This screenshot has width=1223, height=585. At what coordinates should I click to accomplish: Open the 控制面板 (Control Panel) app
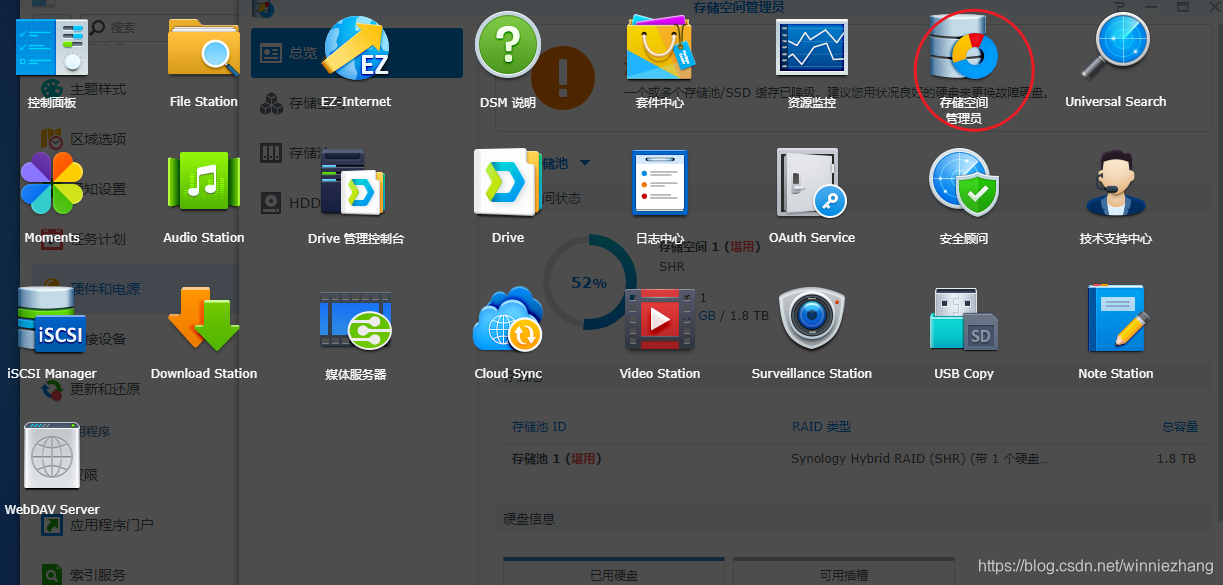pos(52,48)
